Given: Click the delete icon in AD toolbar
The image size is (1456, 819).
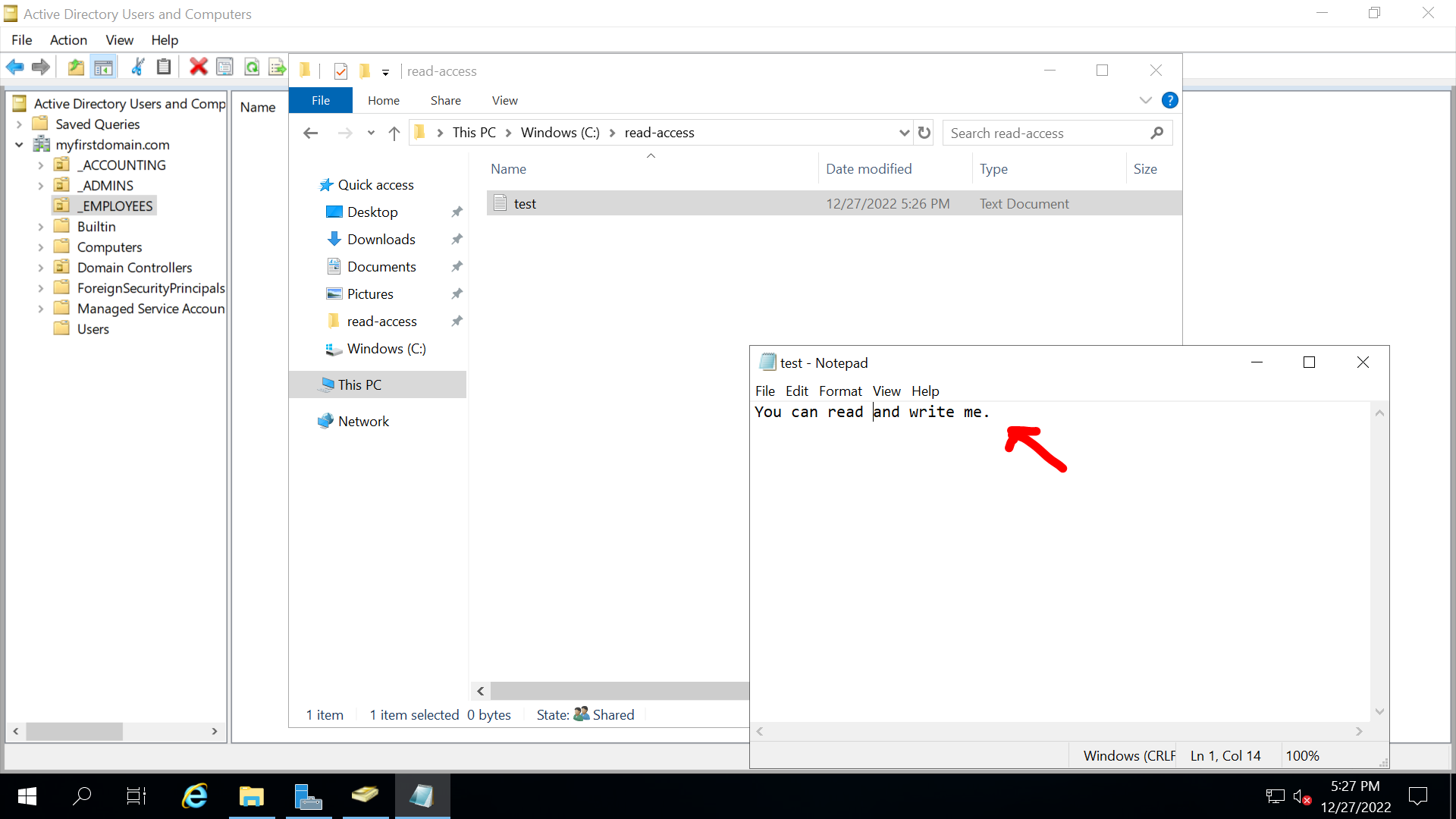Looking at the screenshot, I should coord(199,67).
